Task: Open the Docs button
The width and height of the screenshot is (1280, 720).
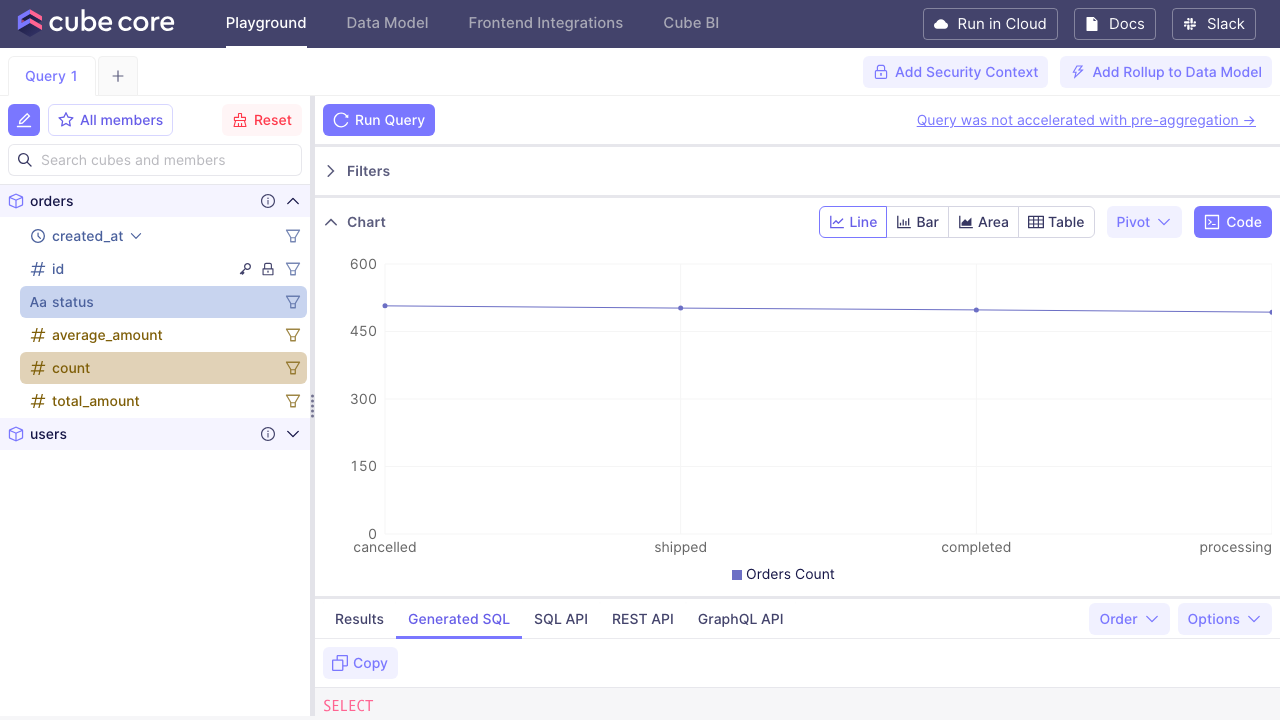Action: pos(1115,24)
